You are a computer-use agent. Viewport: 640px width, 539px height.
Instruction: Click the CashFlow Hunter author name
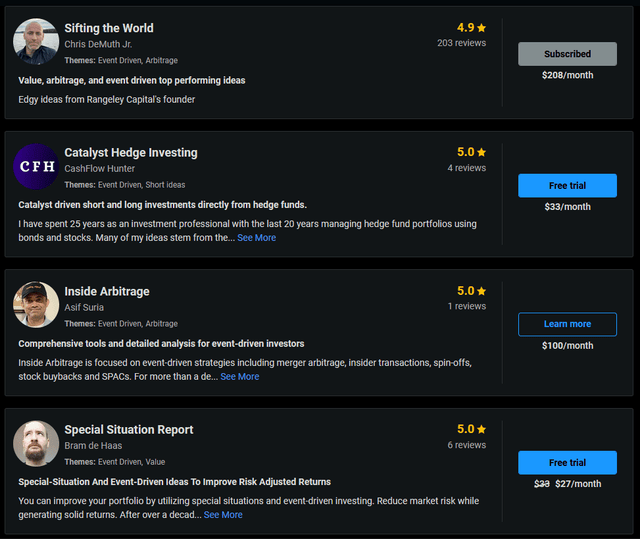[x=99, y=168]
